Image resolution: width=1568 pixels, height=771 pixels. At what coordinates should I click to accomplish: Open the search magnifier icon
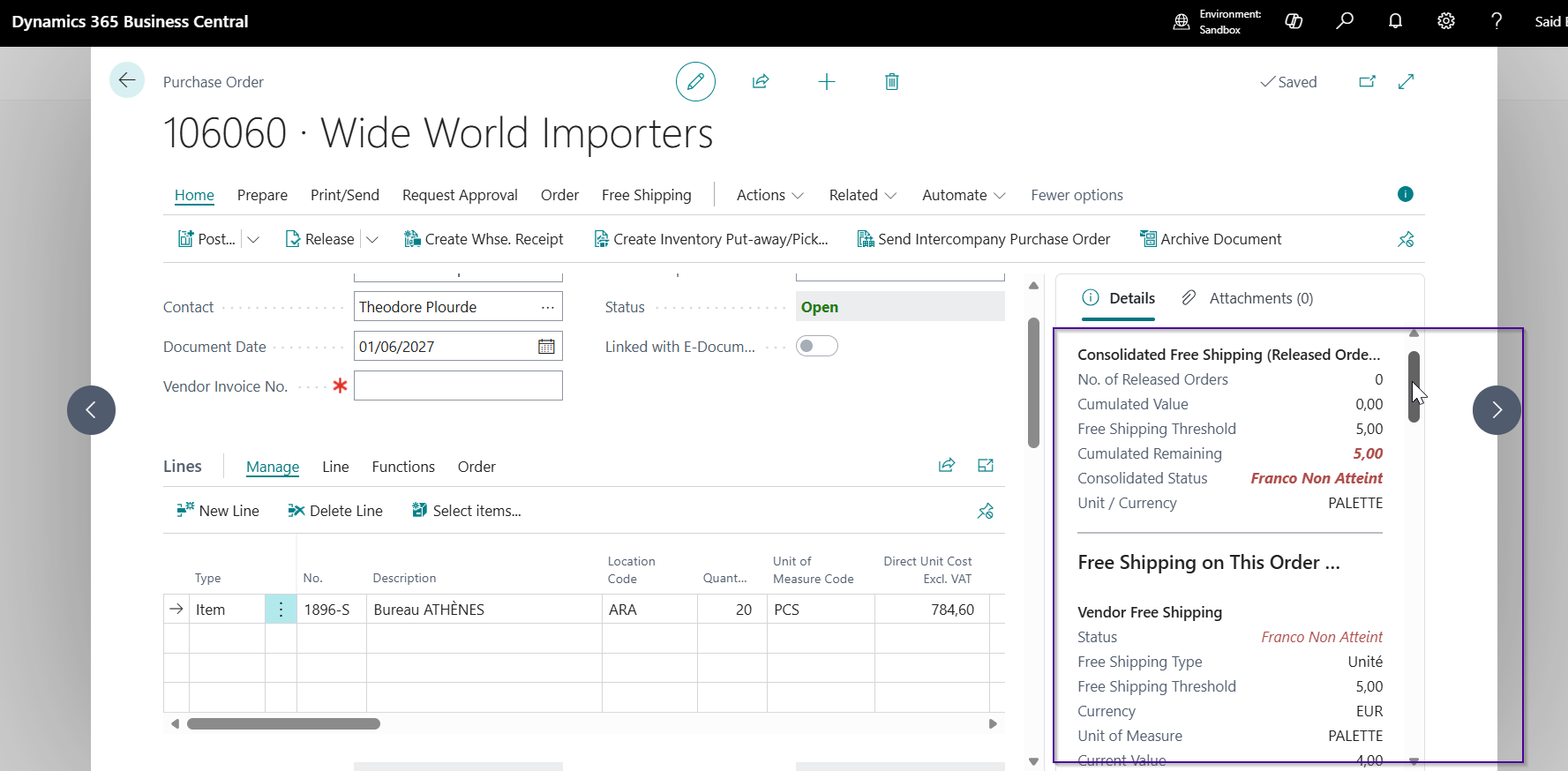[1345, 21]
